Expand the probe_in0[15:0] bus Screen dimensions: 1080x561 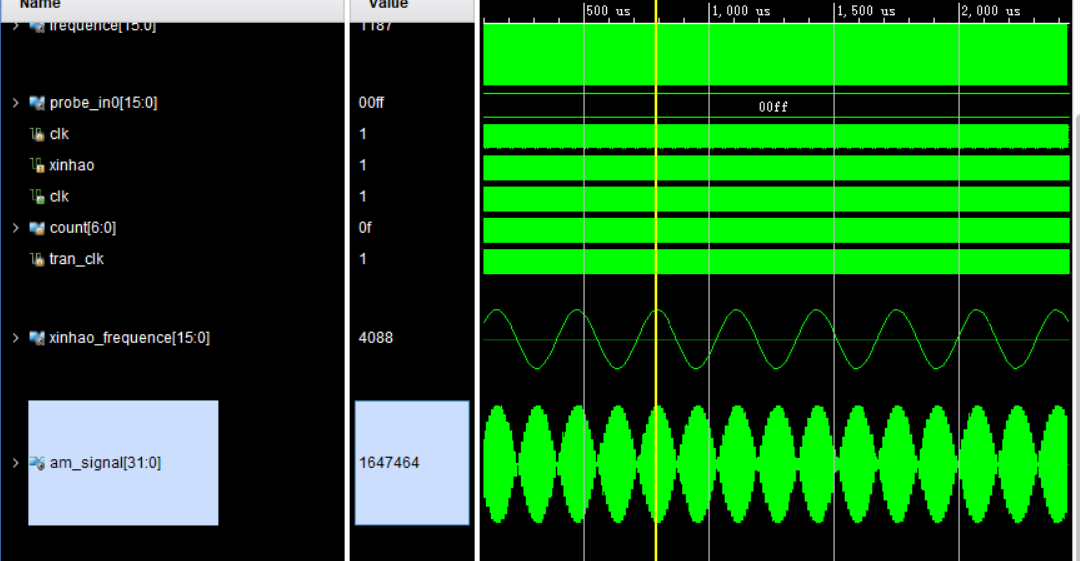coord(16,103)
